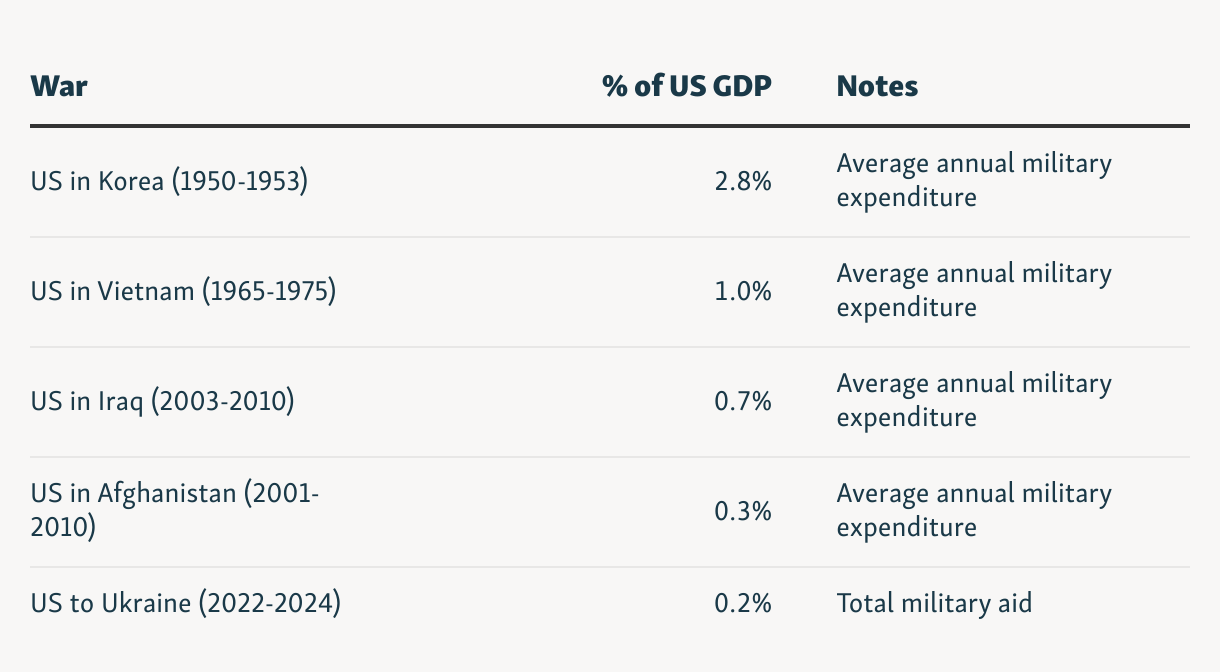
Task: Click the 0.2% GDP value
Action: [742, 604]
